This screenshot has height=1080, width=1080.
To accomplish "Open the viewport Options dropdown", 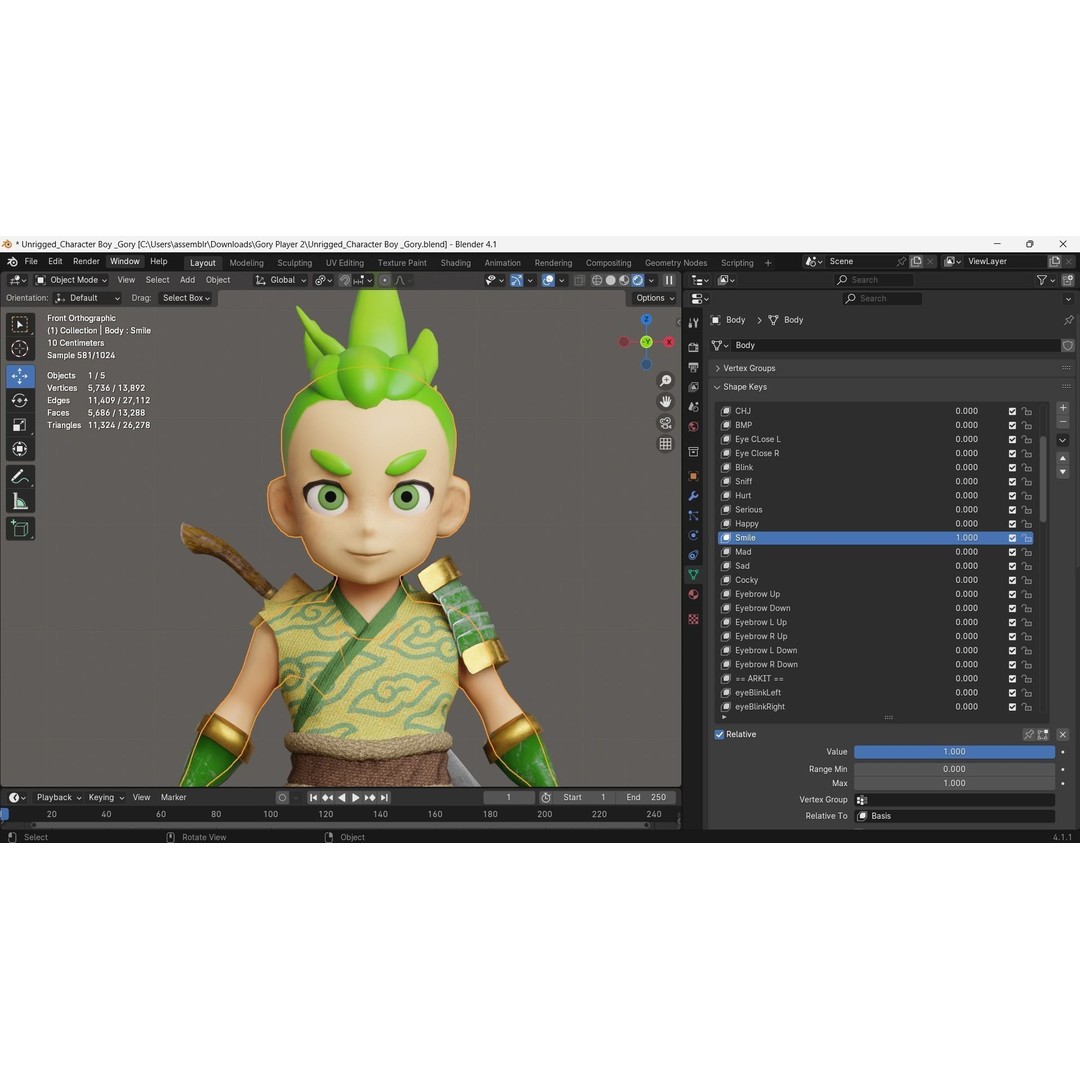I will click(654, 298).
